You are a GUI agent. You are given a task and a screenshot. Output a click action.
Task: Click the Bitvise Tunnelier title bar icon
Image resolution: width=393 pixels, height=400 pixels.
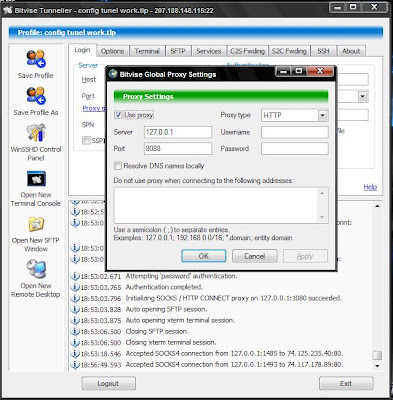(x=7, y=11)
